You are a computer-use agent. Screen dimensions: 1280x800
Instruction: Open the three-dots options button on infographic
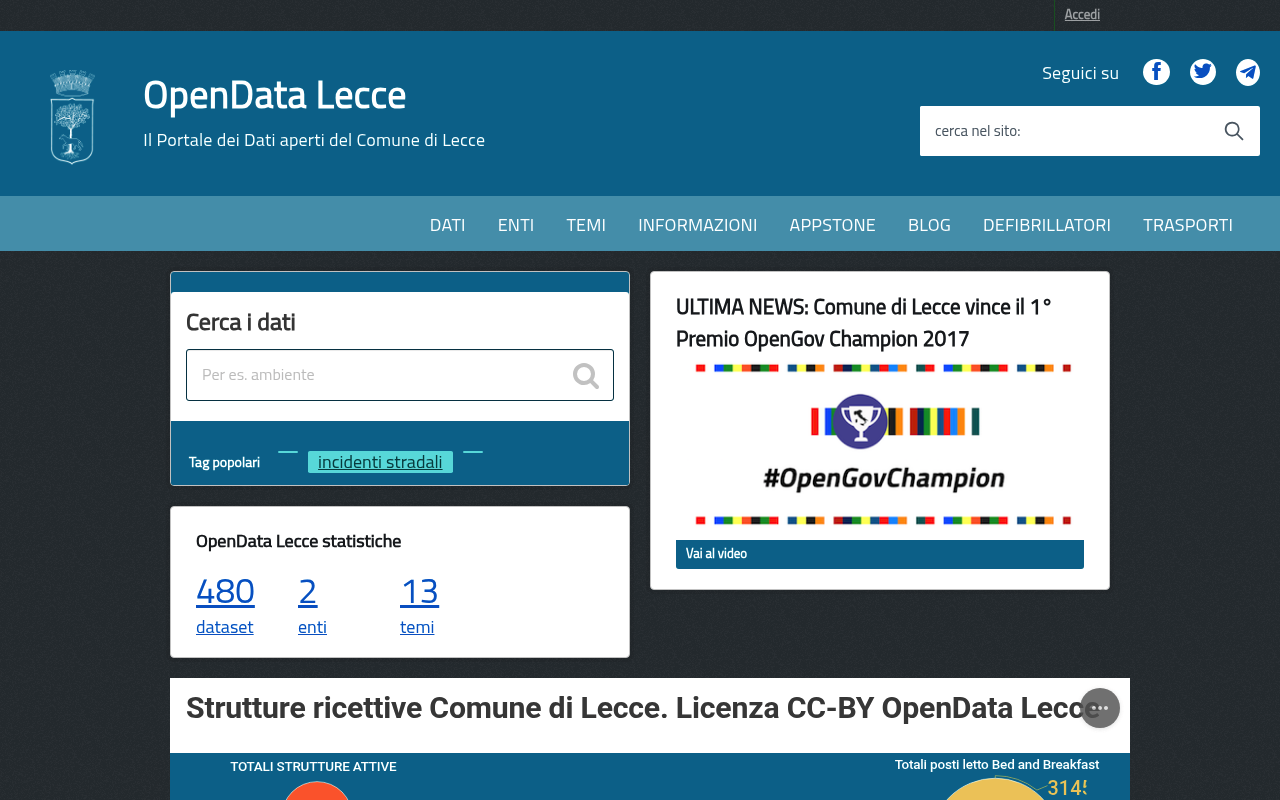pyautogui.click(x=1100, y=708)
